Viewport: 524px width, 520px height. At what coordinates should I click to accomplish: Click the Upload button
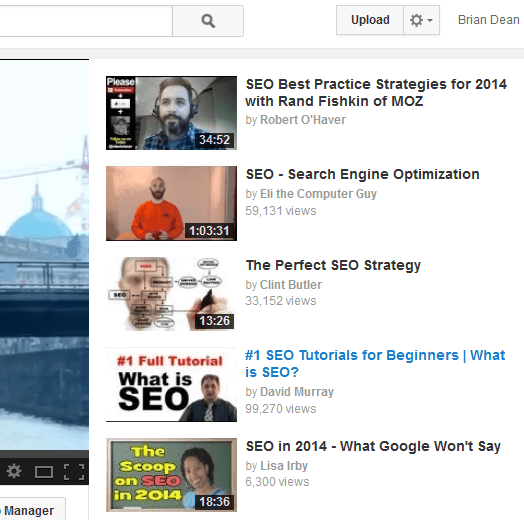click(370, 20)
